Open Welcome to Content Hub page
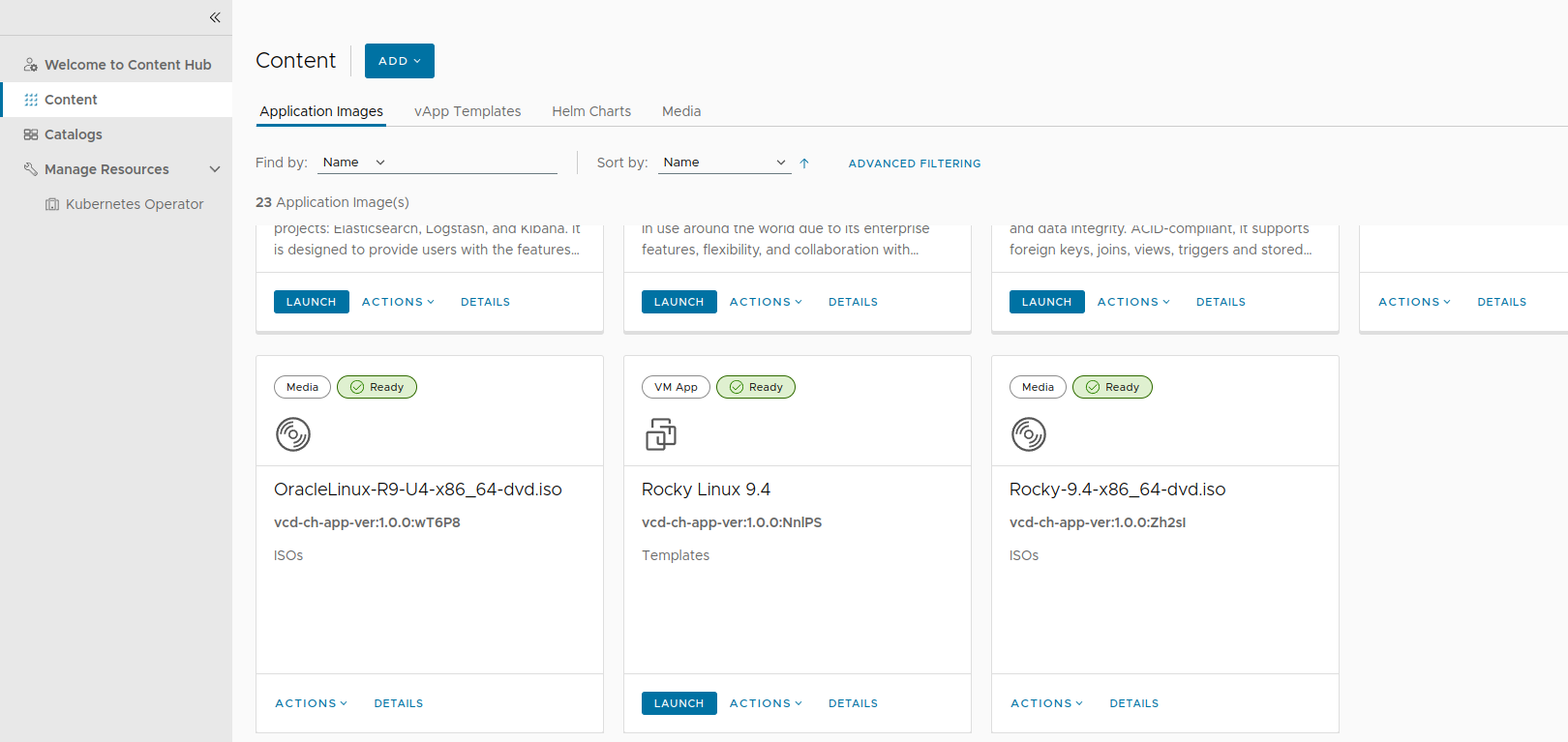This screenshot has width=1568, height=742. [x=127, y=65]
